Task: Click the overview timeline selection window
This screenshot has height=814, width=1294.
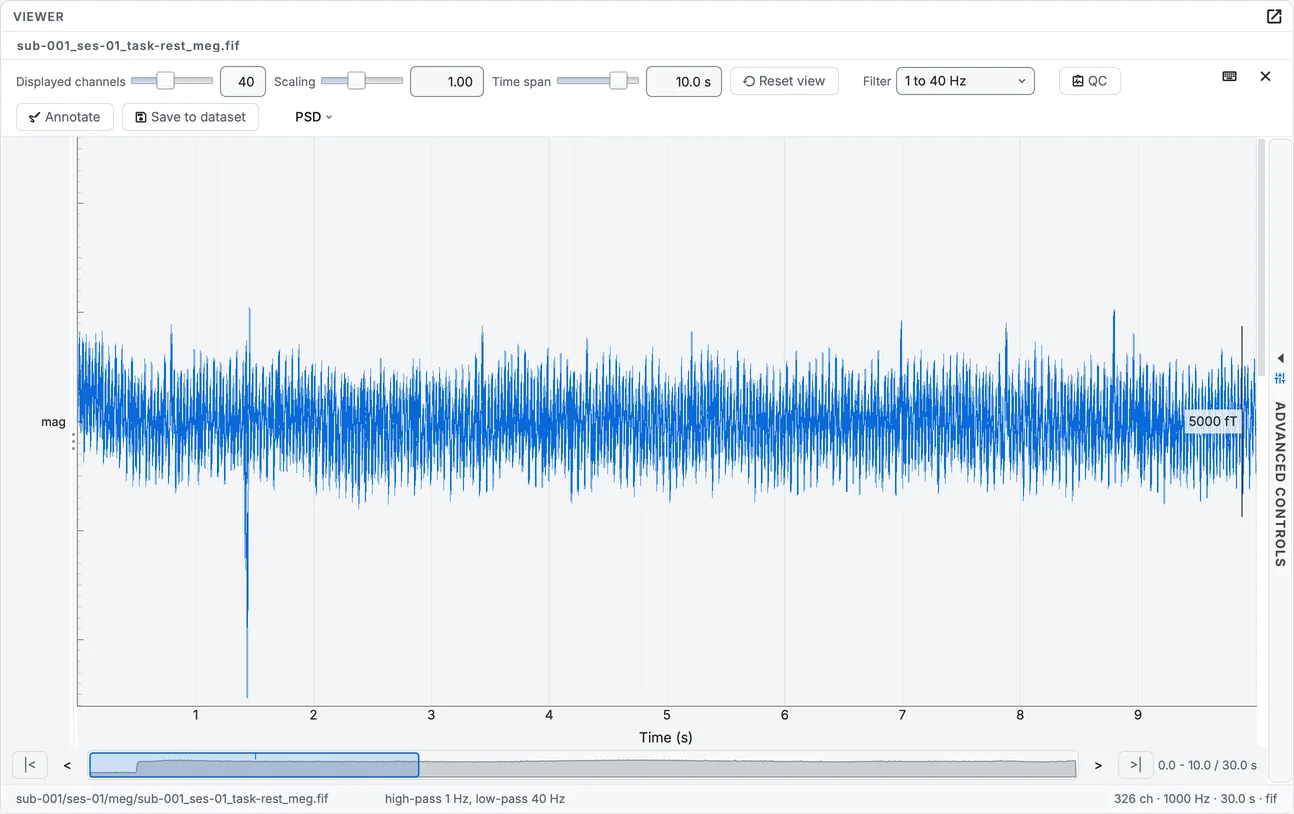Action: (254, 765)
